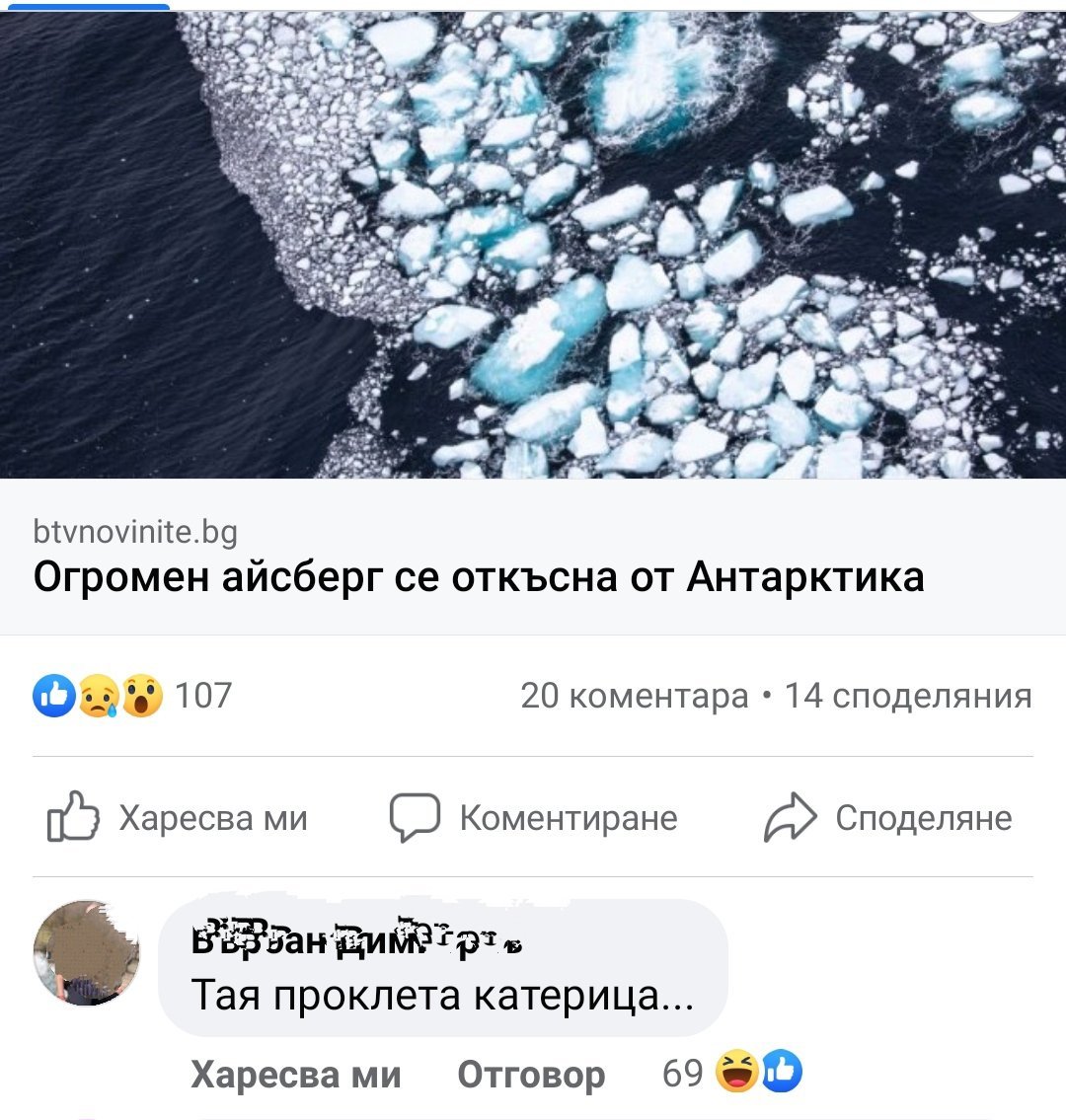Tap the blue like icon beside 69

pos(782,1071)
